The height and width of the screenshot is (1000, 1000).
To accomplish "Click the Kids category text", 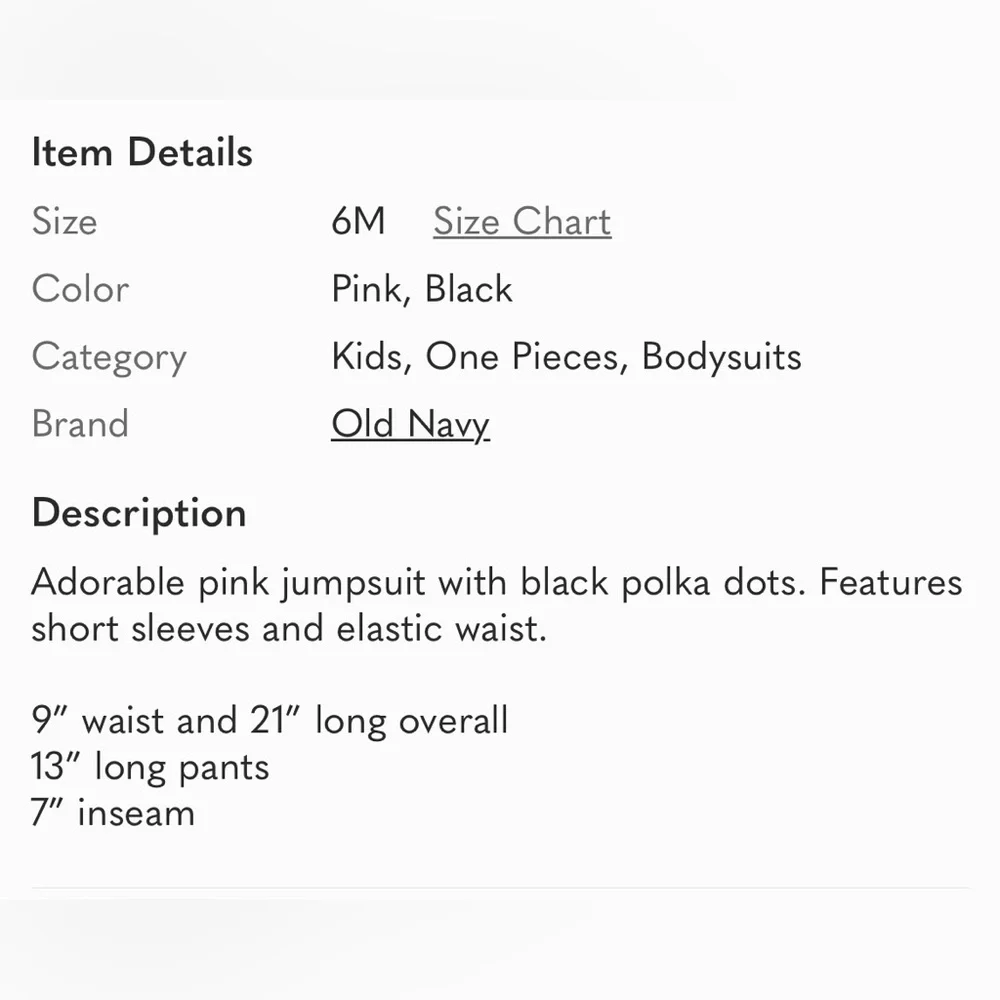I will (371, 357).
